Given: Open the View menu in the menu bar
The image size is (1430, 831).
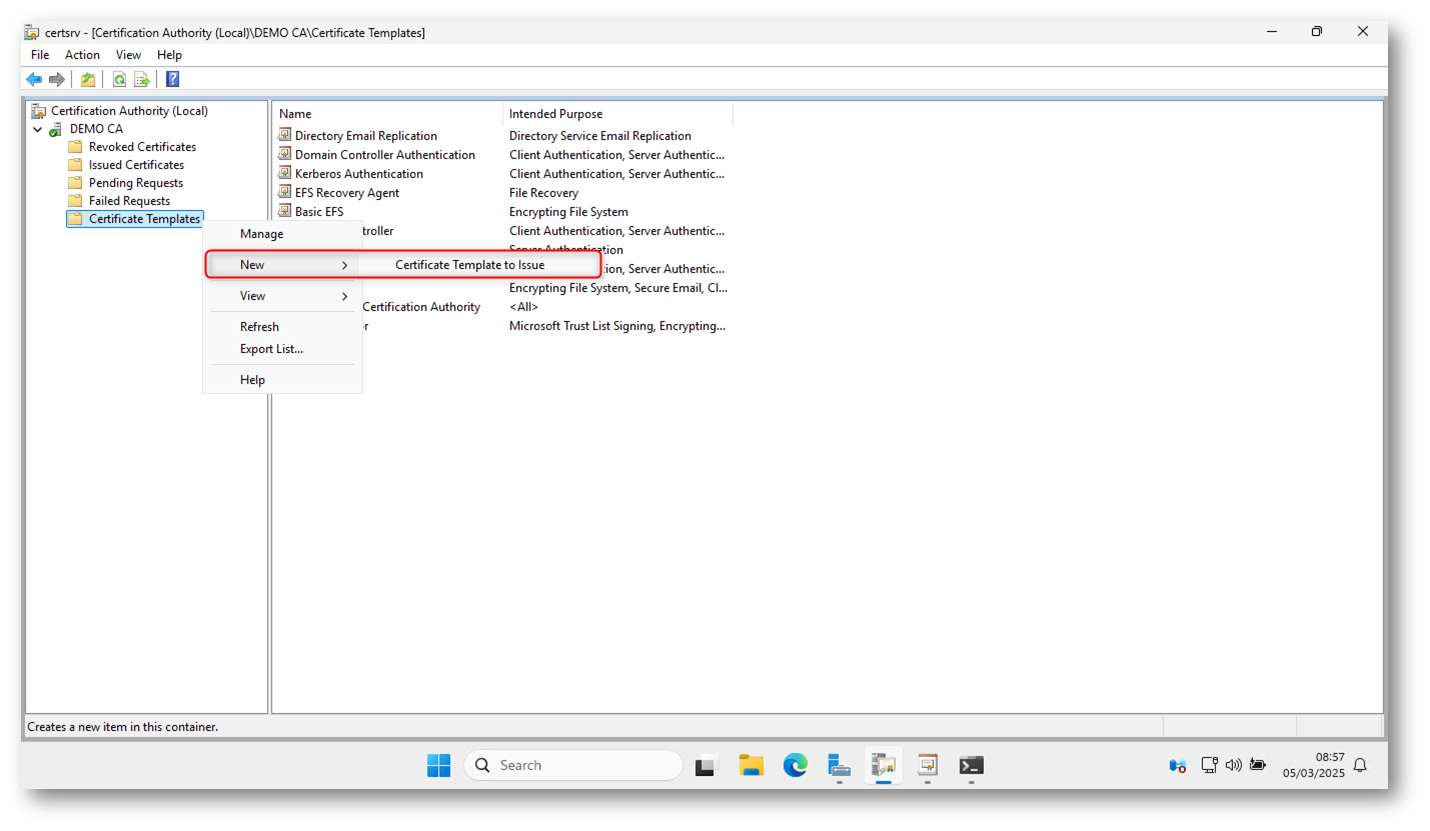Looking at the screenshot, I should pyautogui.click(x=128, y=55).
